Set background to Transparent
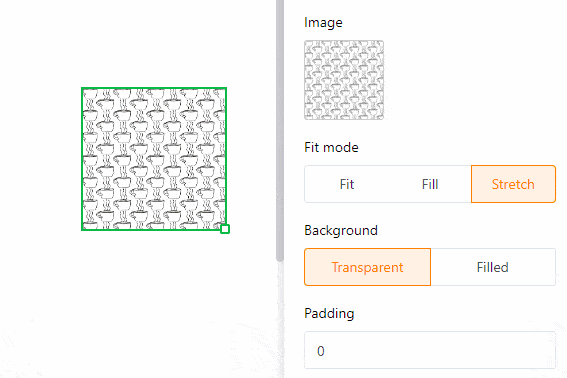567x378 pixels. click(x=367, y=267)
